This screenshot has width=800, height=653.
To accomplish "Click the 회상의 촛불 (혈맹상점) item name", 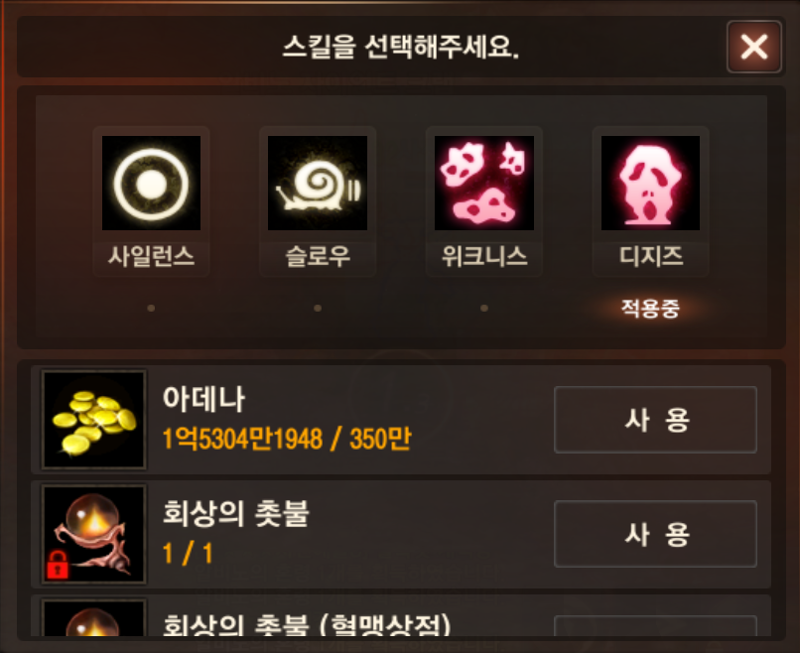I will [x=307, y=624].
